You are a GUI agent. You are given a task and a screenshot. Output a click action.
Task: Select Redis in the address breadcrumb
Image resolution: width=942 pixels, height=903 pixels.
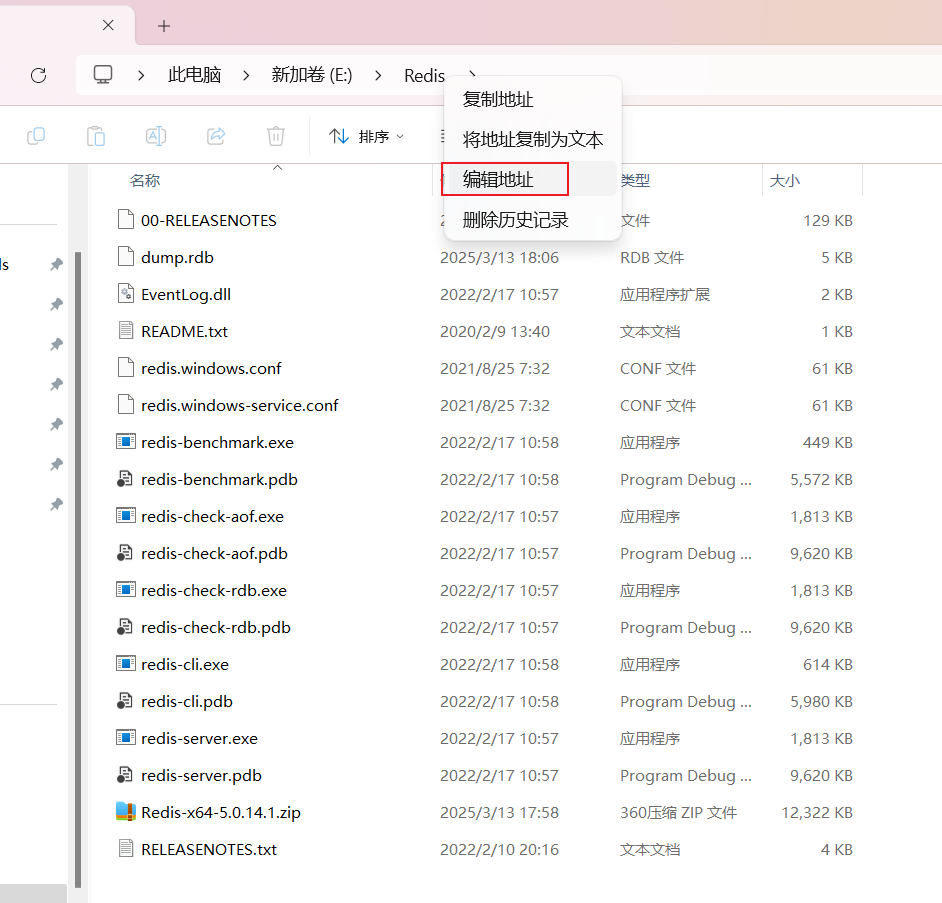[424, 76]
